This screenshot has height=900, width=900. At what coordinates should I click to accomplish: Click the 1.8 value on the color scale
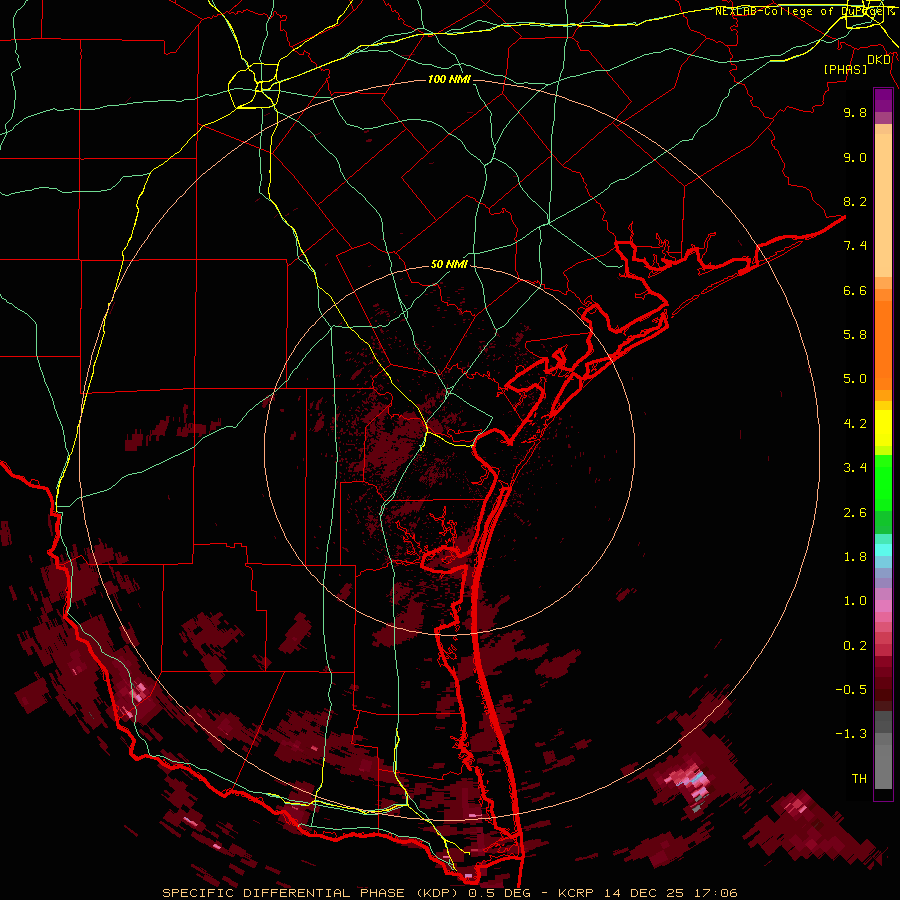point(855,557)
